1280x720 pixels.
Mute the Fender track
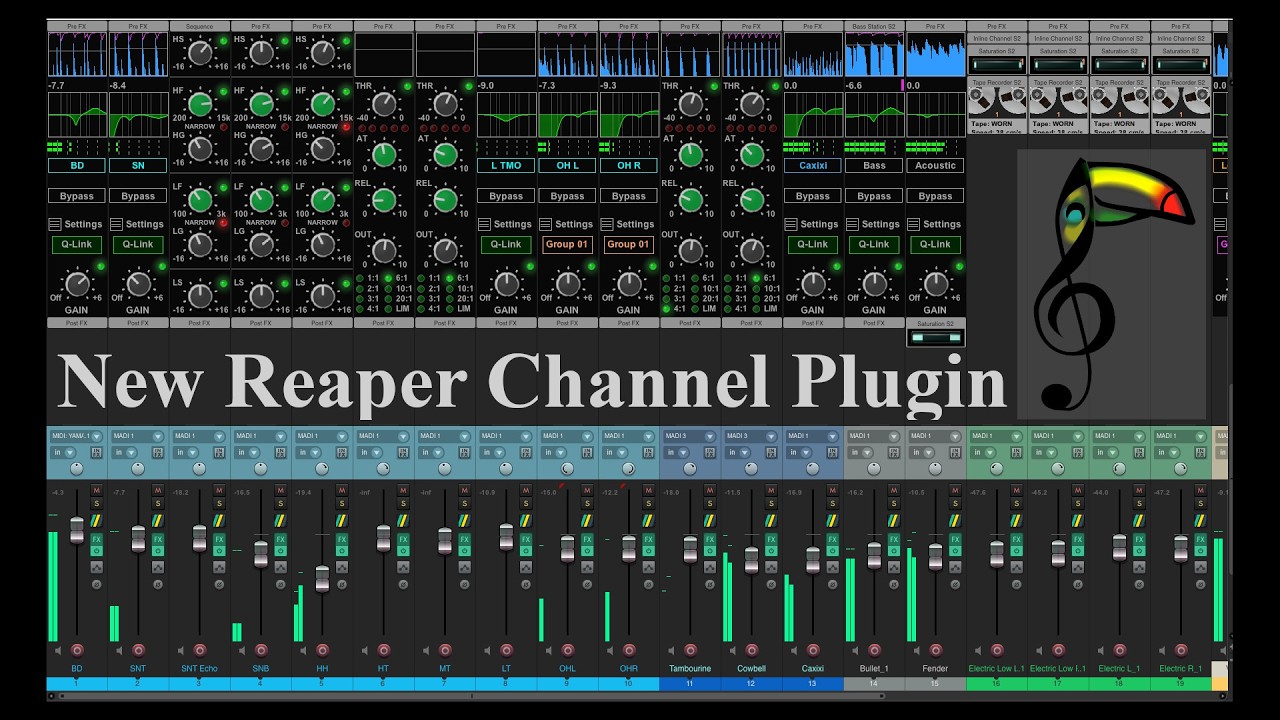coord(955,490)
